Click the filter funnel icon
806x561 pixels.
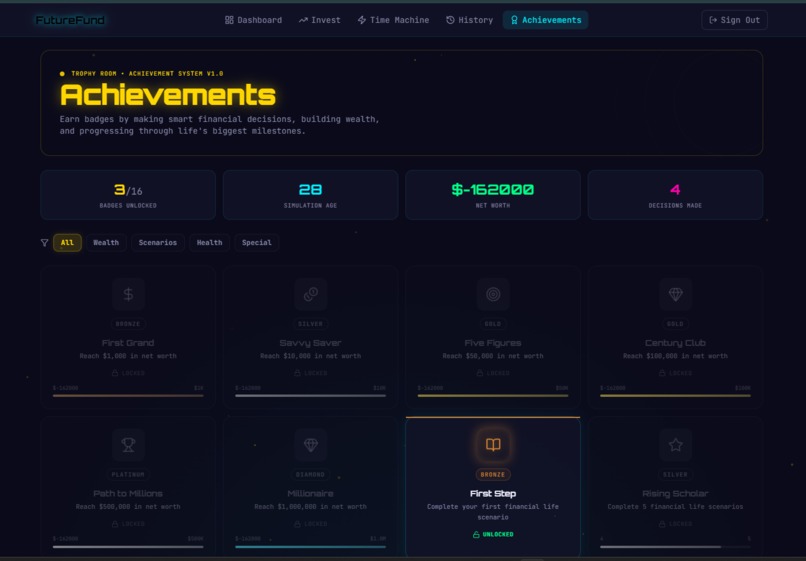(45, 243)
